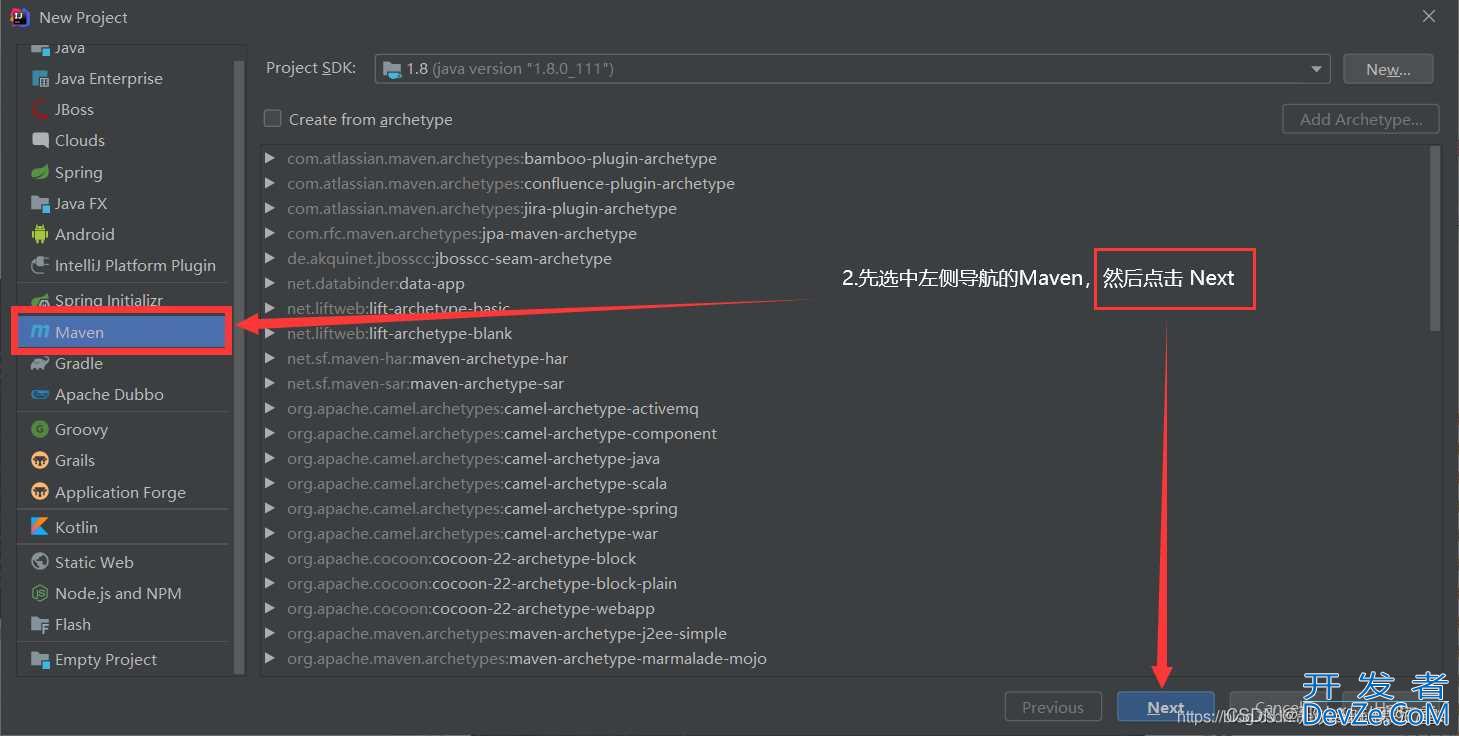Click the Flash project icon
This screenshot has width=1459, height=736.
click(40, 624)
